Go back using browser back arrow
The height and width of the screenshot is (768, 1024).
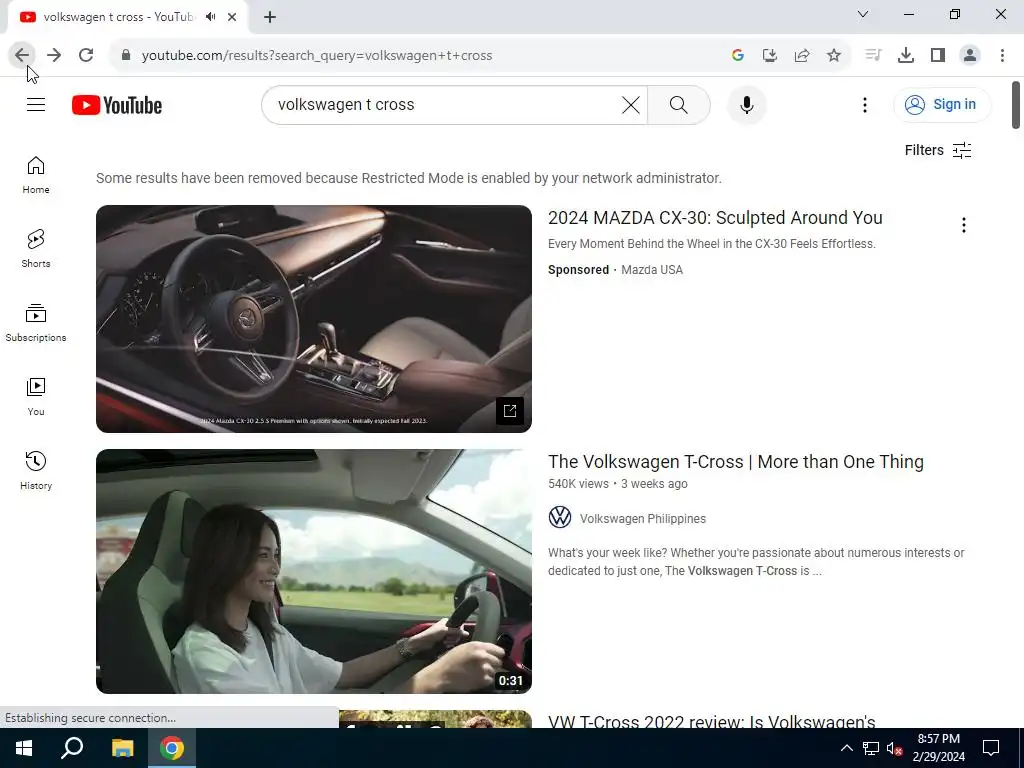click(22, 56)
